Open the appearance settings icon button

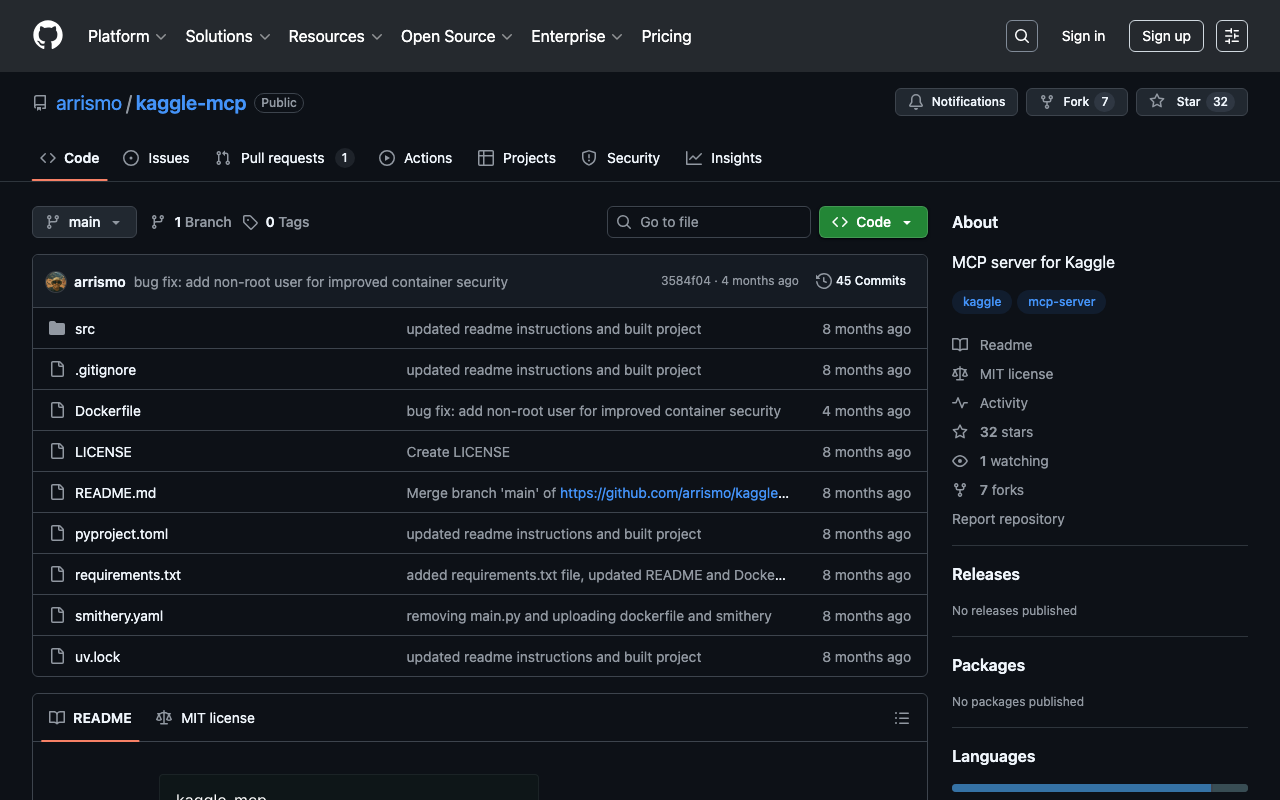1231,36
